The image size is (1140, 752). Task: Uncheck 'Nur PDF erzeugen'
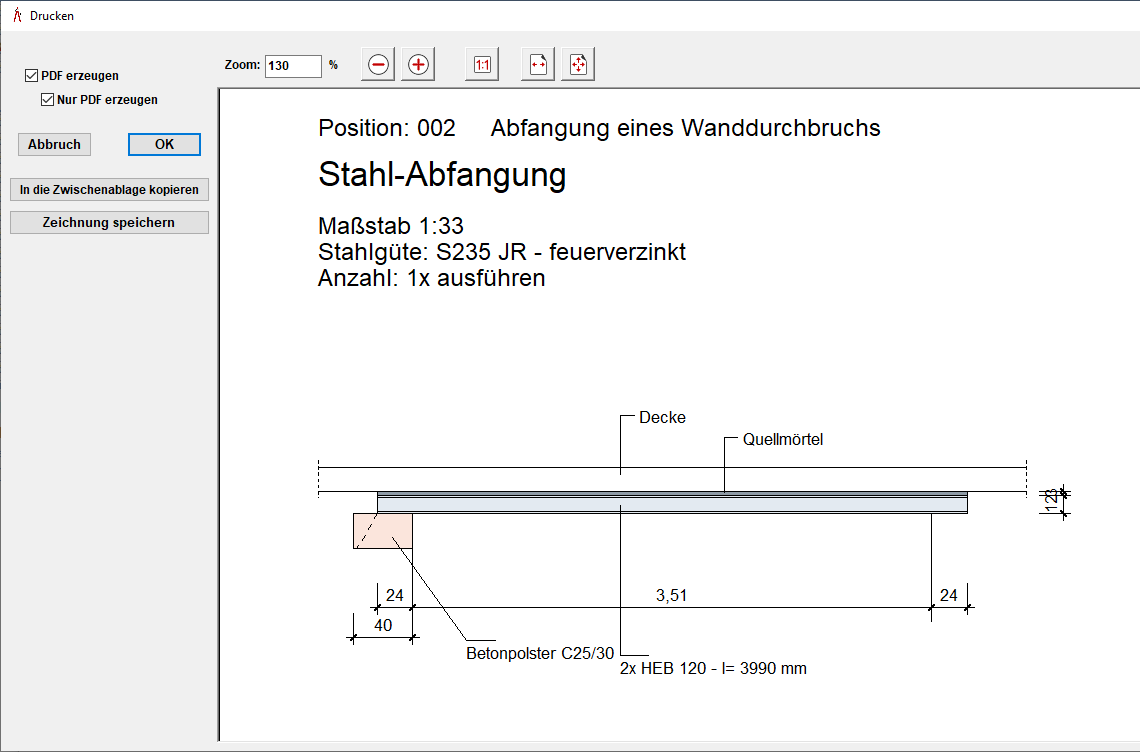pos(47,100)
